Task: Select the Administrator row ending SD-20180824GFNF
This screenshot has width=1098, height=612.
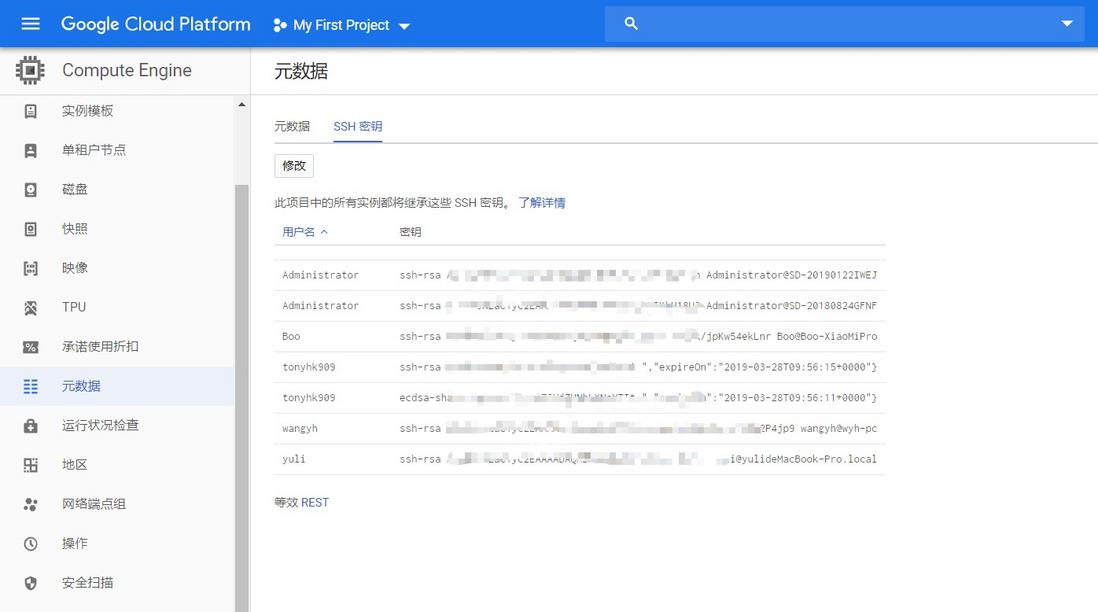Action: click(580, 306)
